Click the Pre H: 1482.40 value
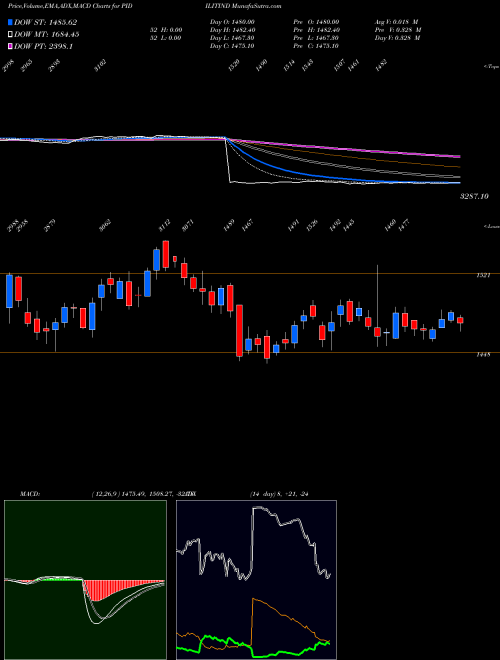Screen dimensions: 500x660 [x=316, y=30]
